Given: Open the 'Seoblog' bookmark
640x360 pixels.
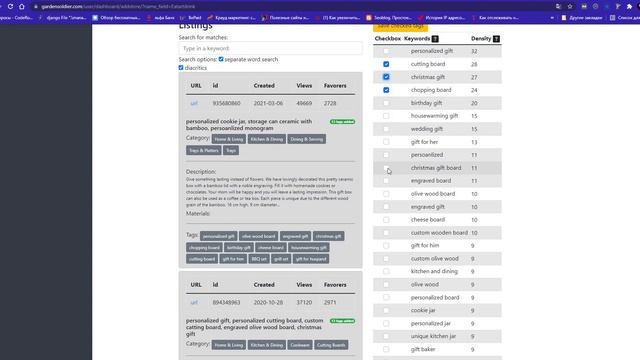Looking at the screenshot, I should tap(389, 18).
